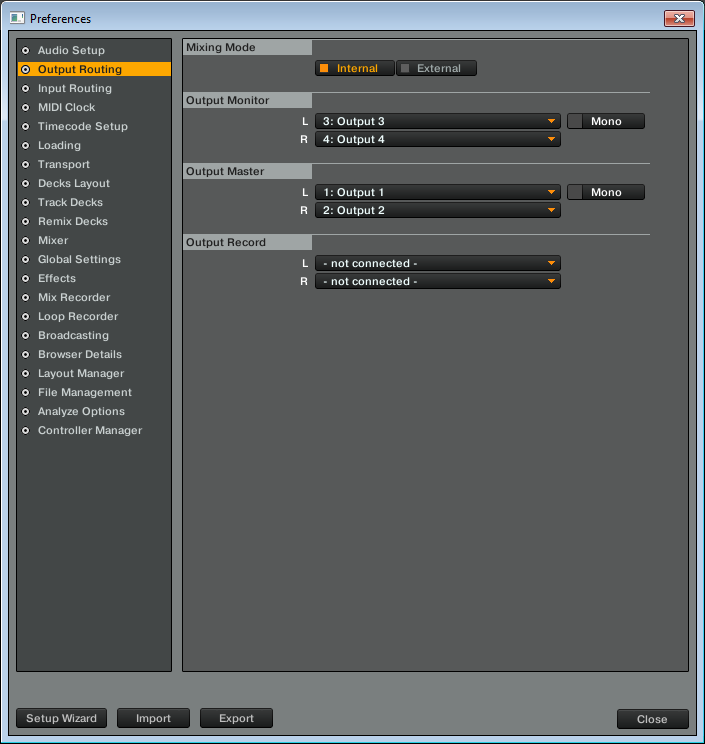Screen dimensions: 705x744
Task: Open Global Settings page
Action: [x=94, y=259]
